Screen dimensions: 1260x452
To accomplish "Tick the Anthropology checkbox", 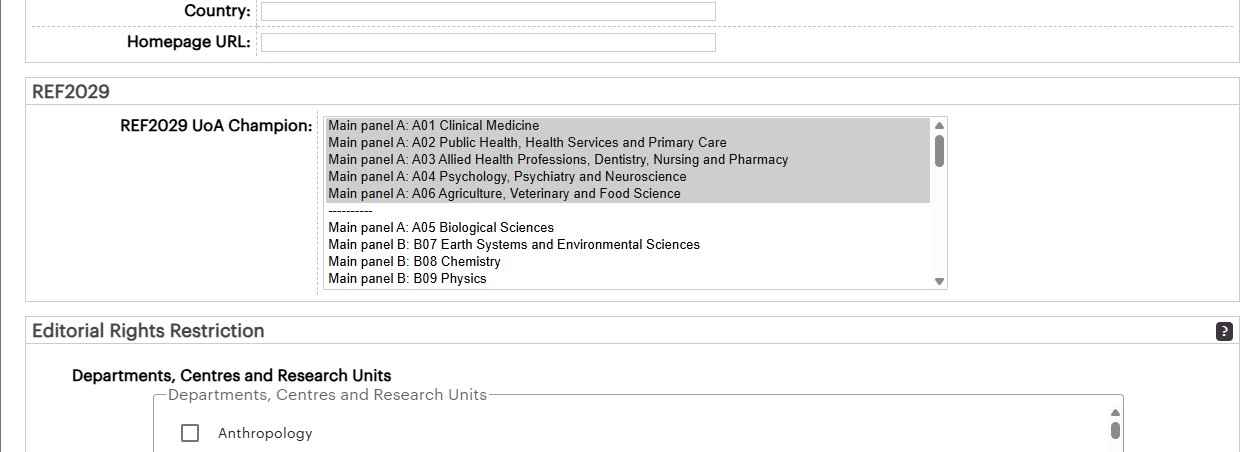I will (x=190, y=433).
